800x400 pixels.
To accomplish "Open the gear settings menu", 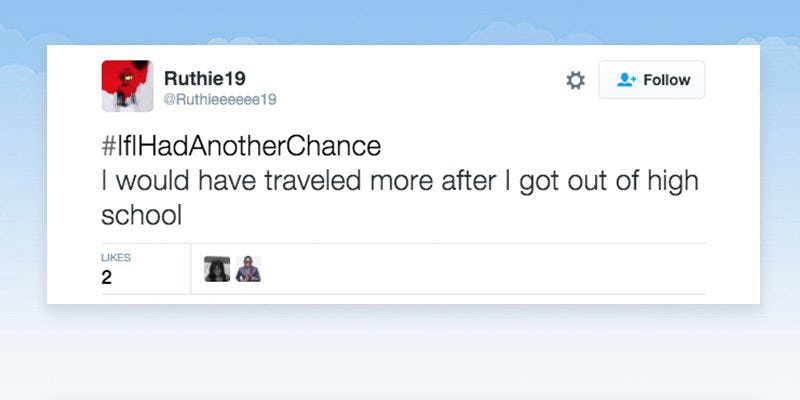I will 575,81.
